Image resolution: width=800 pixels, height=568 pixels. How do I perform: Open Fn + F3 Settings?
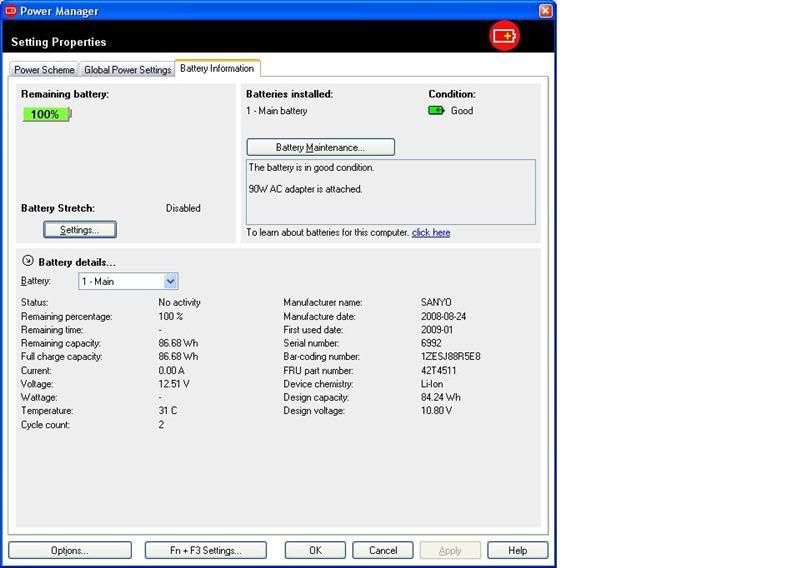pos(206,550)
